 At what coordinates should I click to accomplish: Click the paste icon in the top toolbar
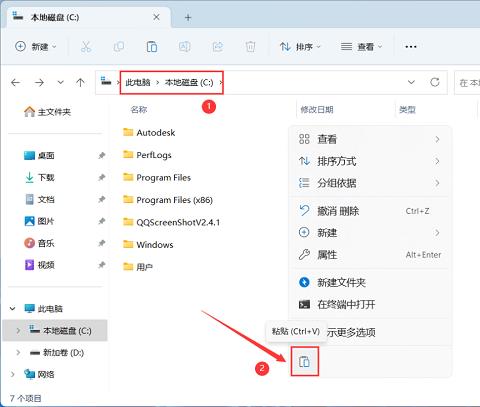tap(152, 47)
